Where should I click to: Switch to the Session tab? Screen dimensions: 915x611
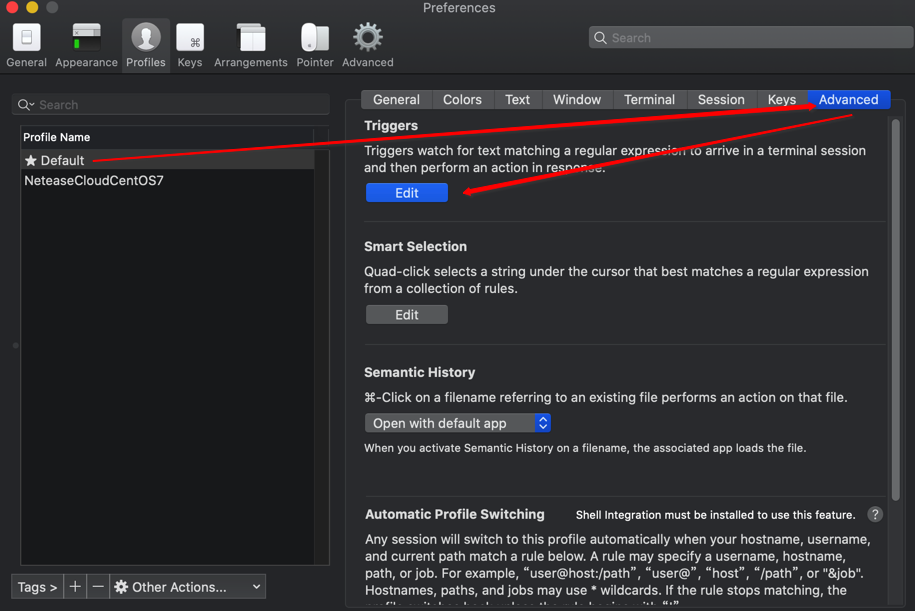[721, 100]
